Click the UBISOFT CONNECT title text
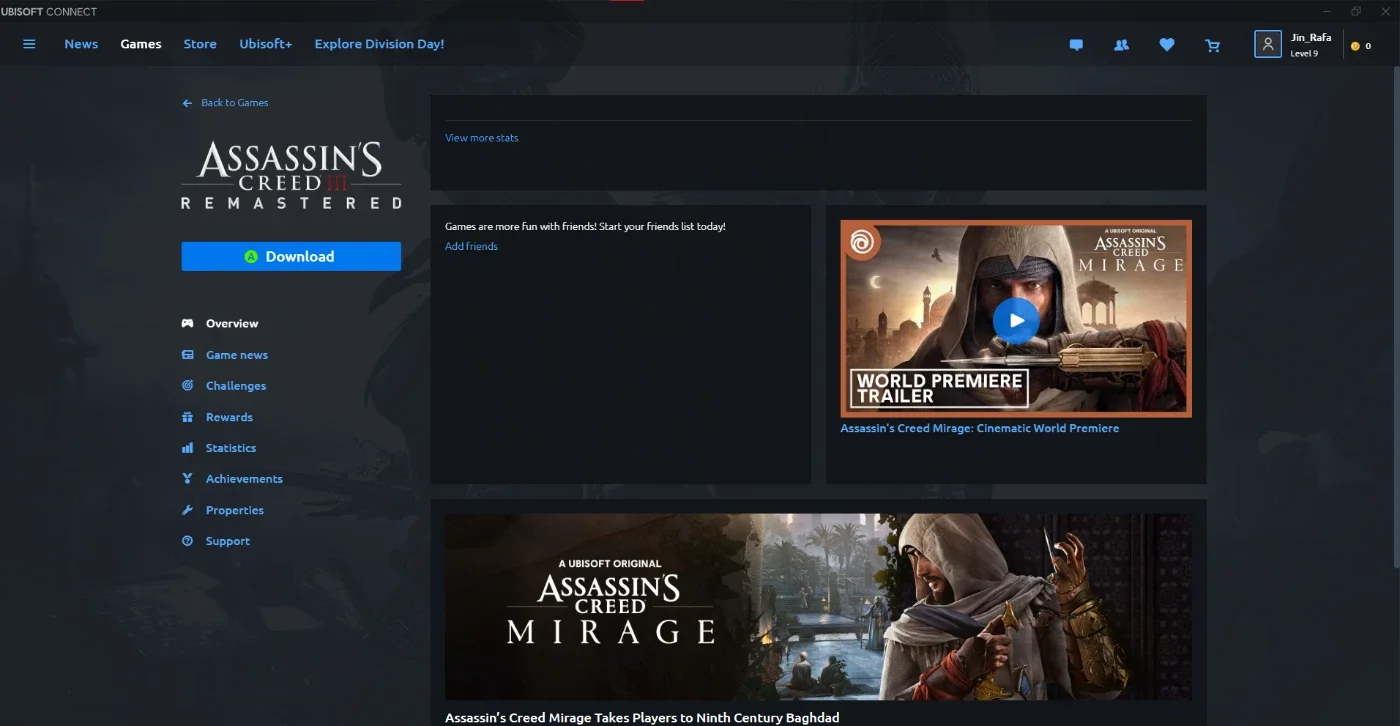The image size is (1400, 726). (x=48, y=12)
